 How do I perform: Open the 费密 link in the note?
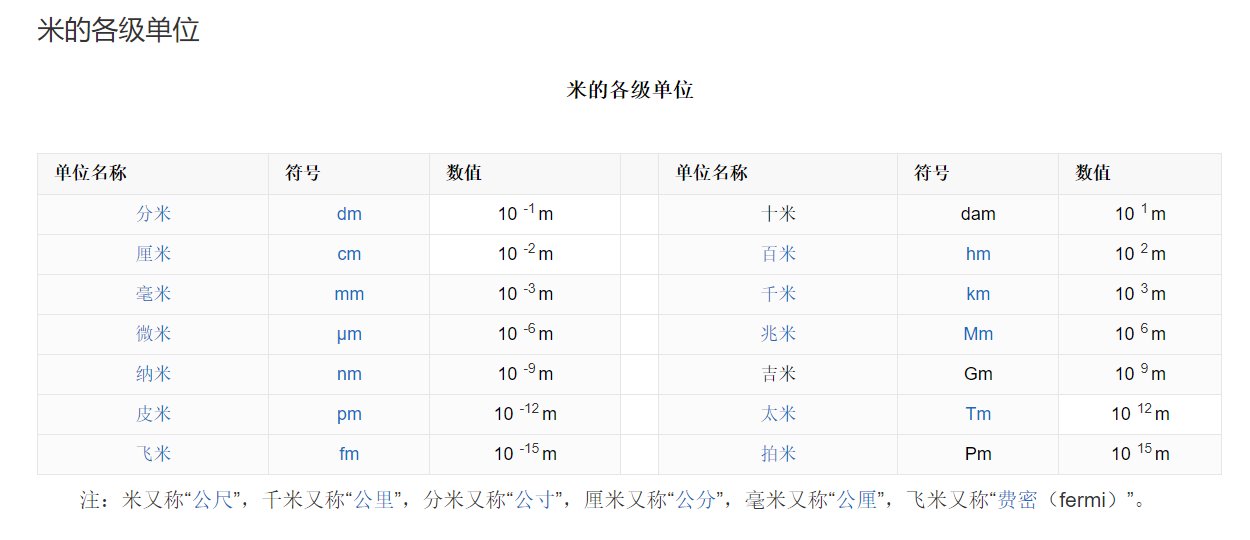[1018, 500]
